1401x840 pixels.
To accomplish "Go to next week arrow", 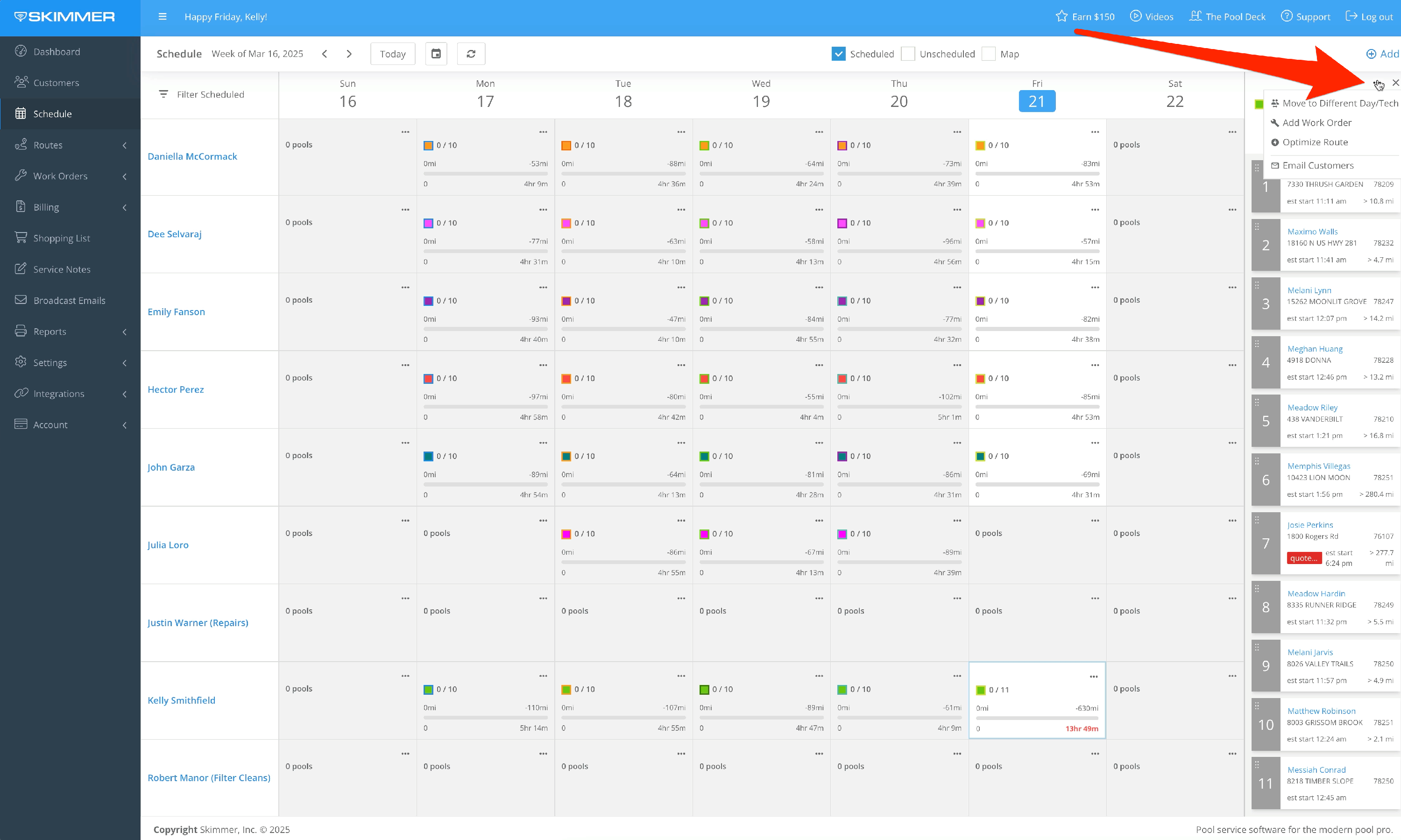I will point(349,54).
